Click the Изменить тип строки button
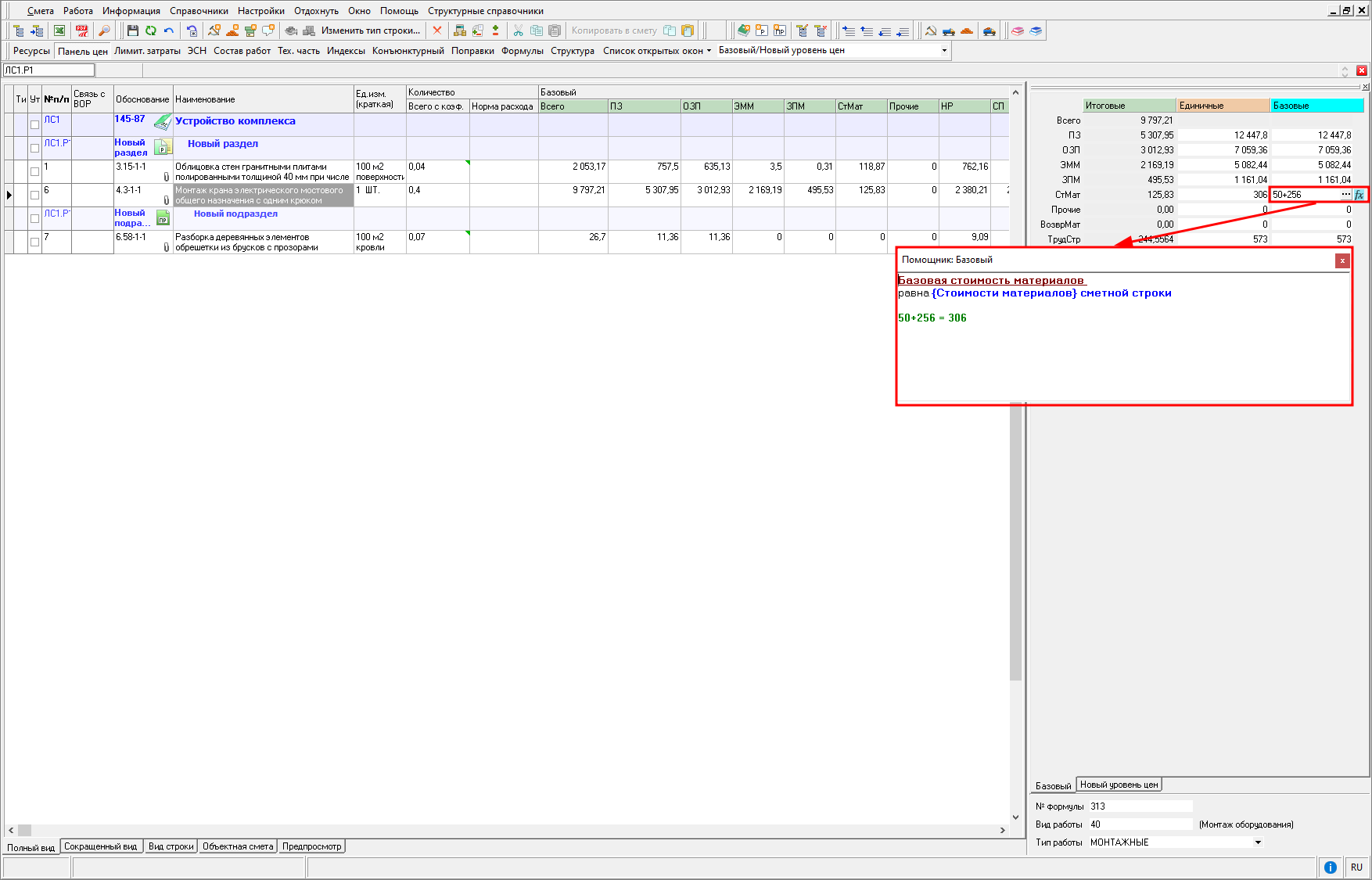1372x880 pixels. point(370,31)
